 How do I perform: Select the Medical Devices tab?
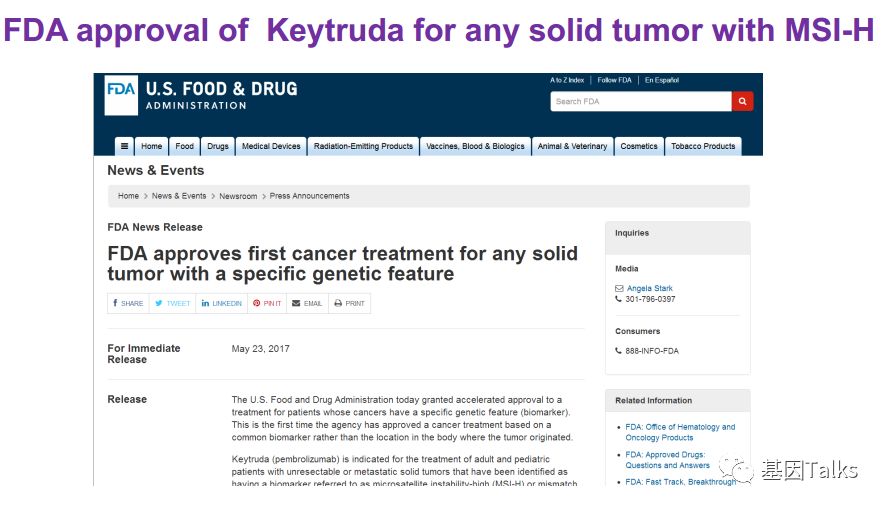pos(271,146)
